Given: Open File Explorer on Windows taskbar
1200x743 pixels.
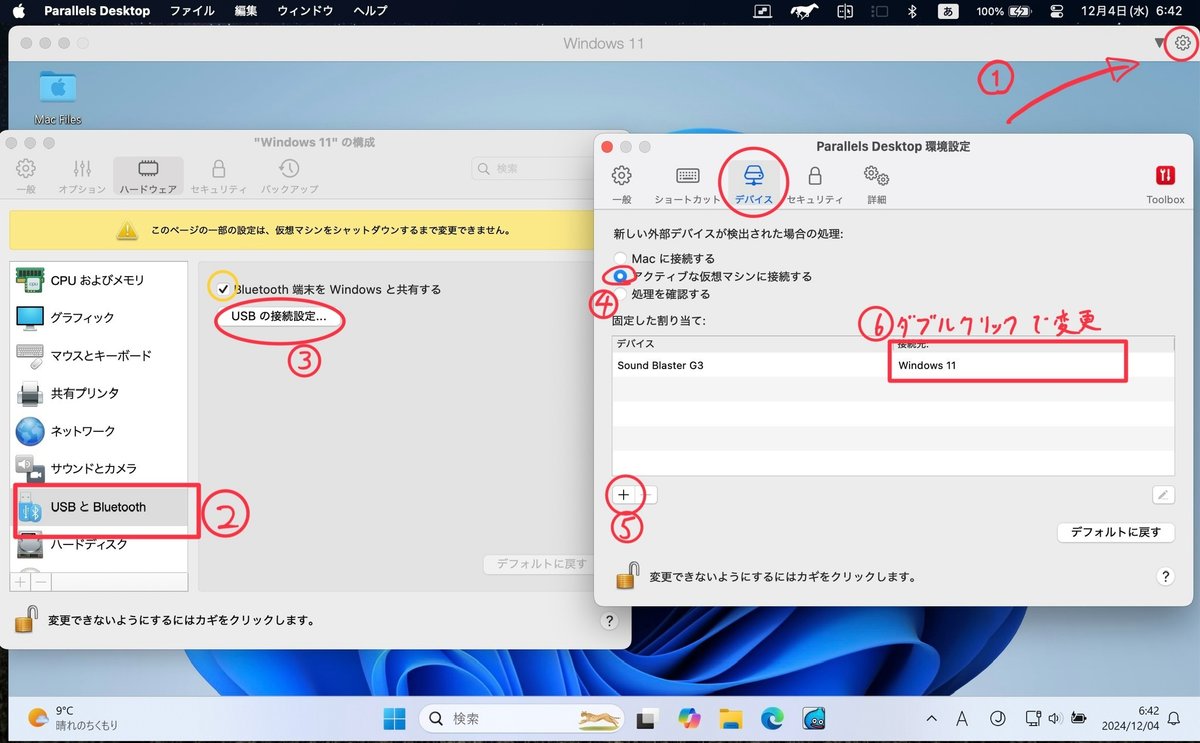Looking at the screenshot, I should (x=731, y=717).
